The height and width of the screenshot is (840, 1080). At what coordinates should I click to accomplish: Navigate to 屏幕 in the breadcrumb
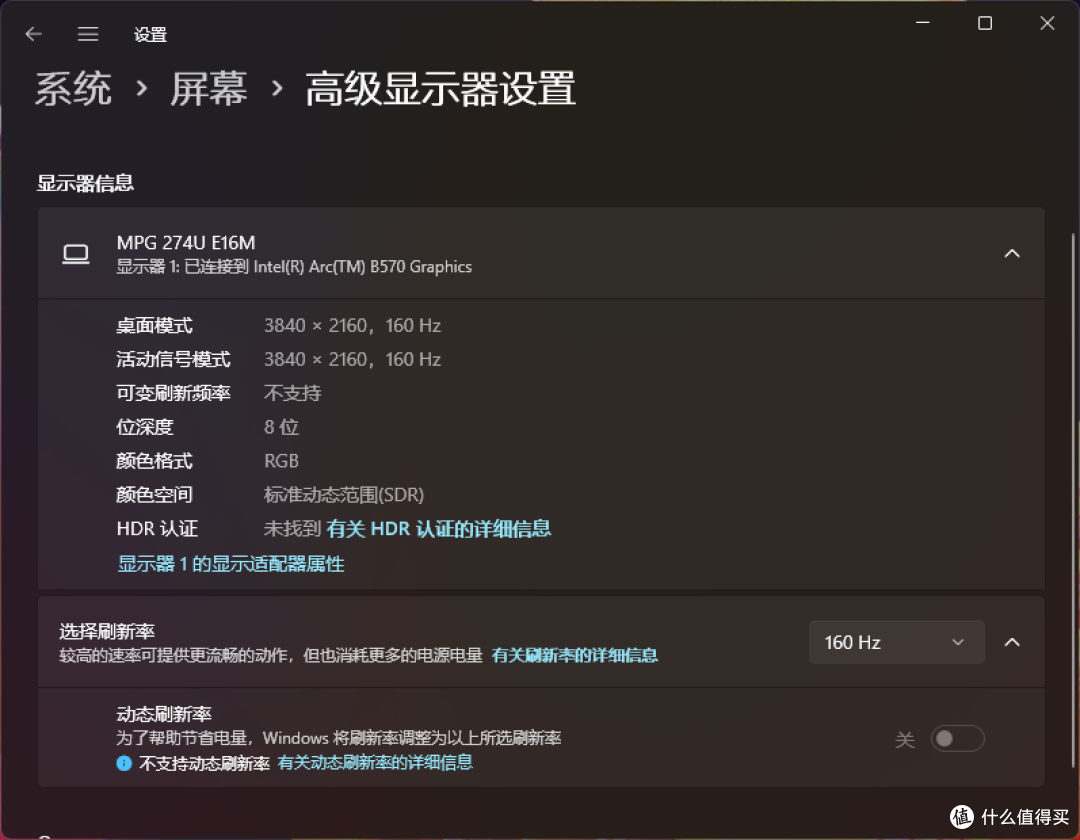pyautogui.click(x=209, y=89)
